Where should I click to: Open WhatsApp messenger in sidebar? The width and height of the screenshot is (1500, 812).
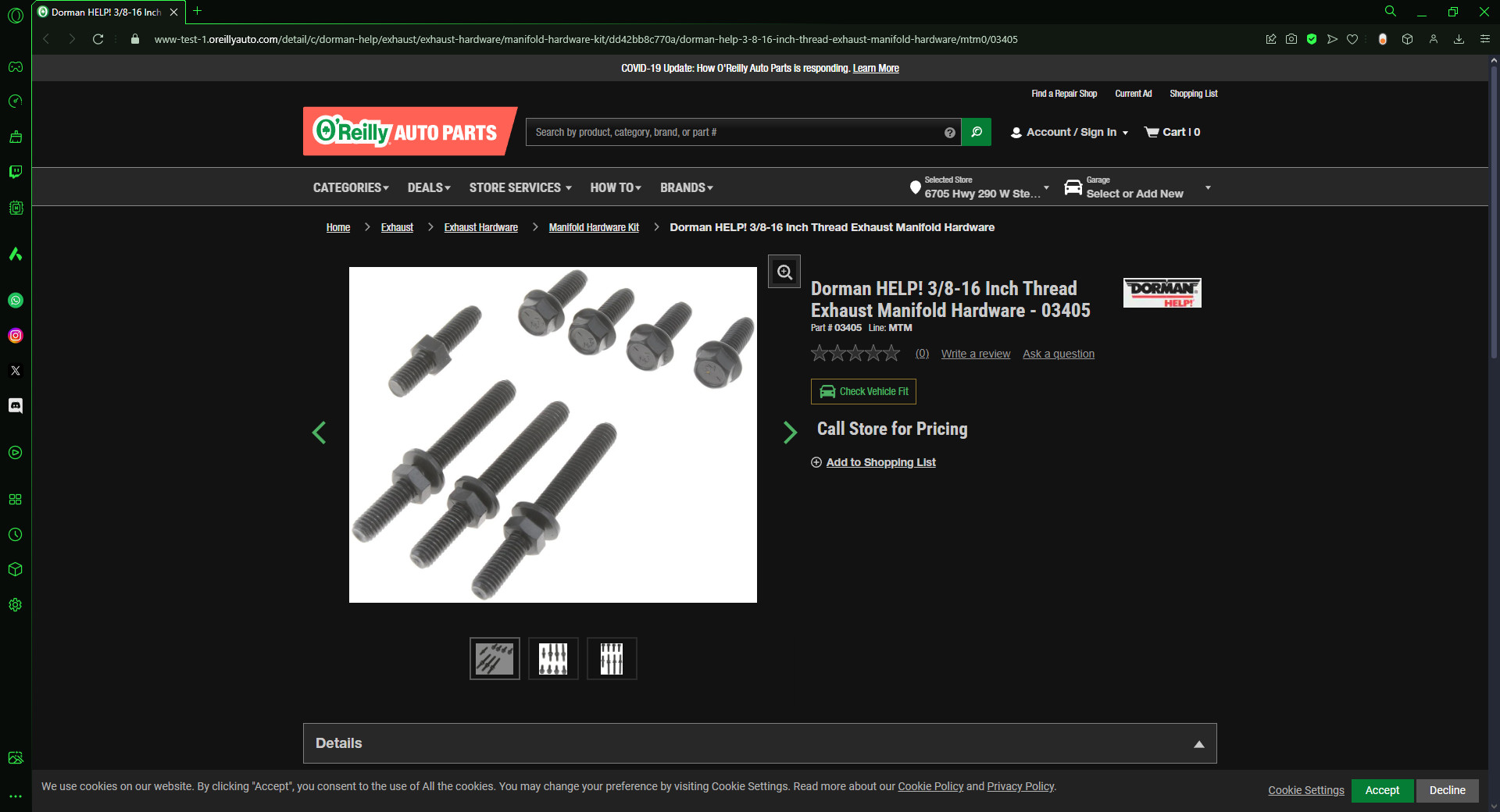pyautogui.click(x=16, y=301)
